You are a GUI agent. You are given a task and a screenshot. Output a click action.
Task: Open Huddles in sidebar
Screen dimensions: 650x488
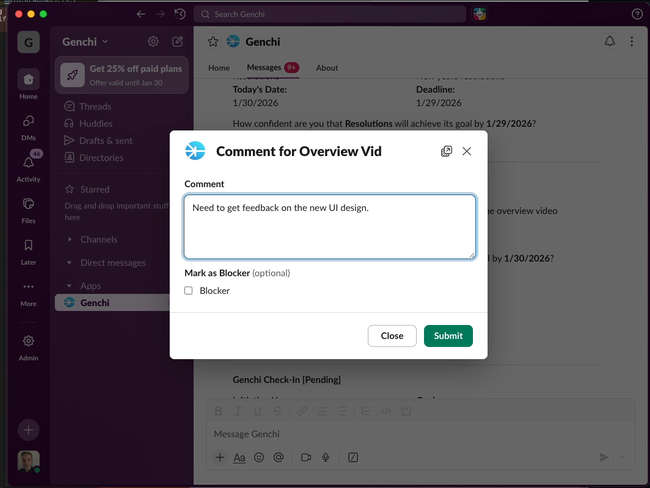coord(88,124)
